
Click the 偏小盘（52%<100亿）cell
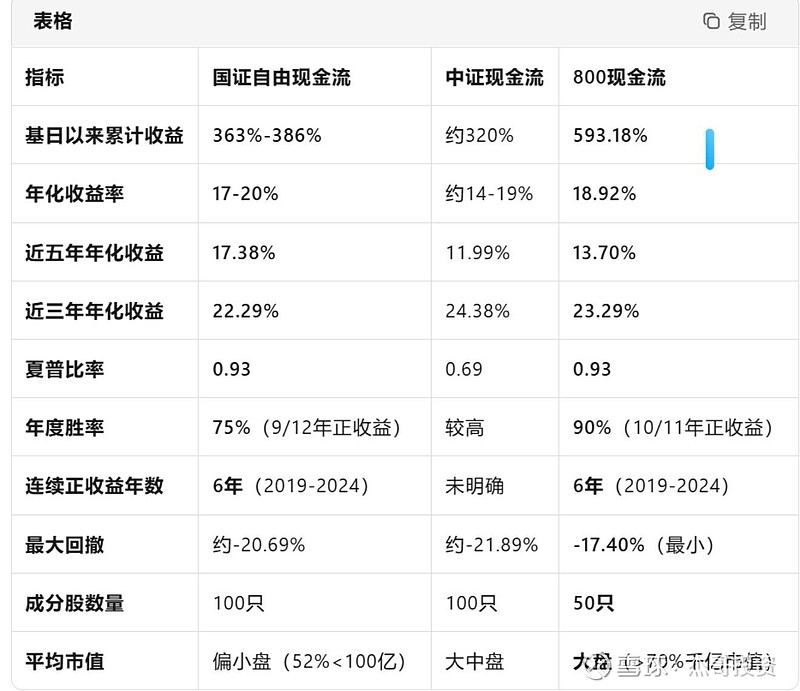click(308, 661)
